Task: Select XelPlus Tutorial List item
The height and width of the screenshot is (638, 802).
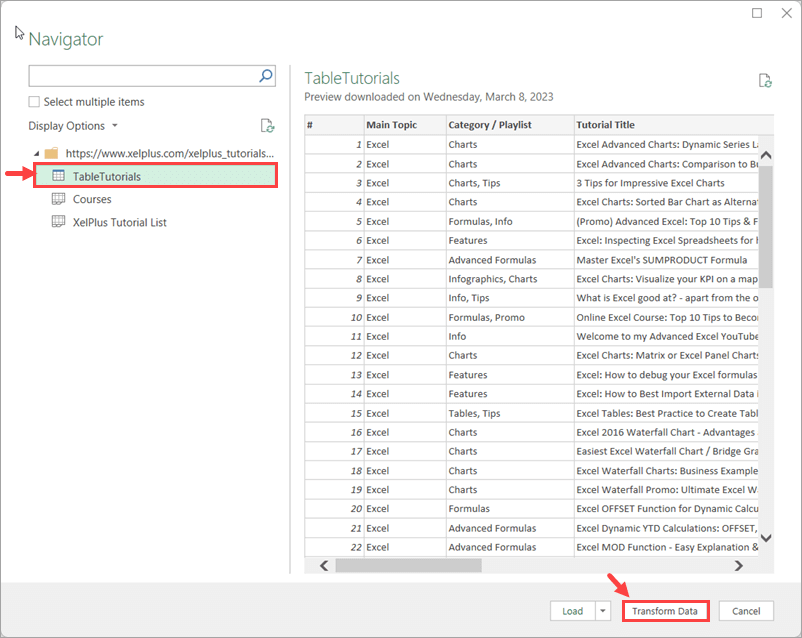Action: (119, 222)
